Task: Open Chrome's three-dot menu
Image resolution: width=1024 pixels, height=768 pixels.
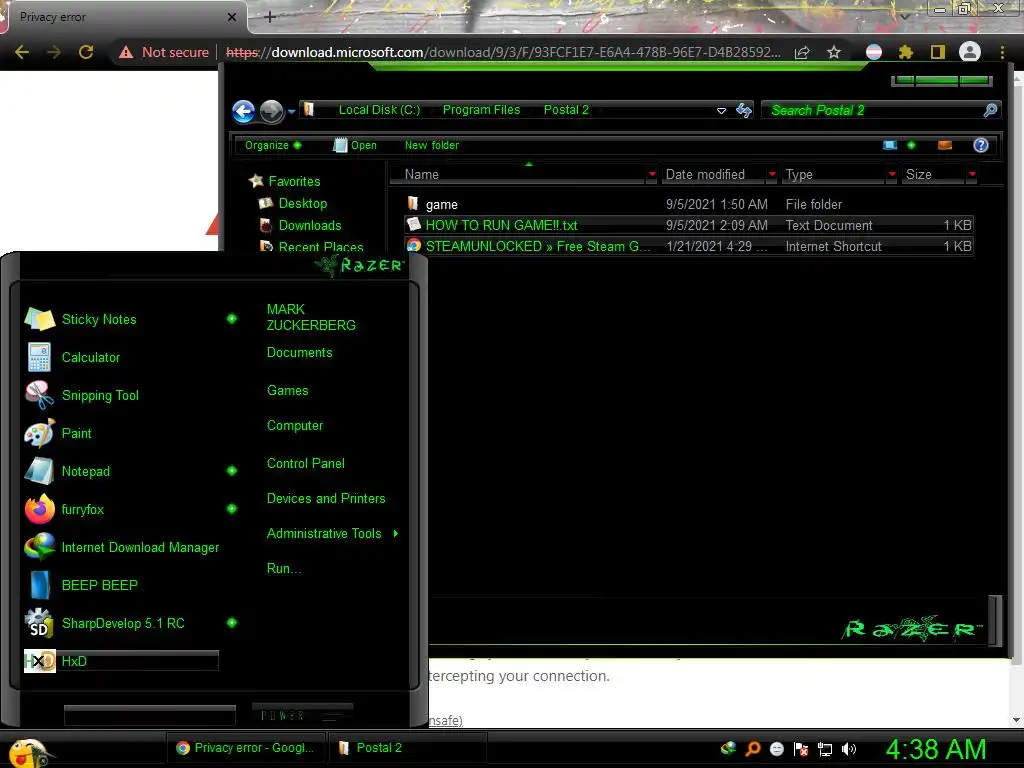Action: [1002, 52]
